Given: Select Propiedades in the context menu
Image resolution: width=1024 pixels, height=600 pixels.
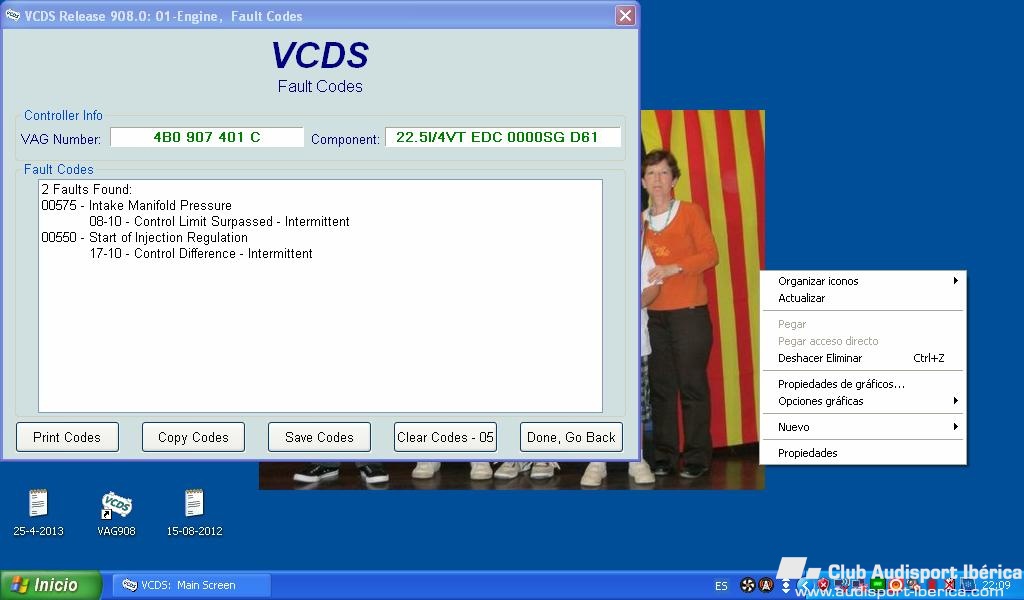Looking at the screenshot, I should (808, 453).
